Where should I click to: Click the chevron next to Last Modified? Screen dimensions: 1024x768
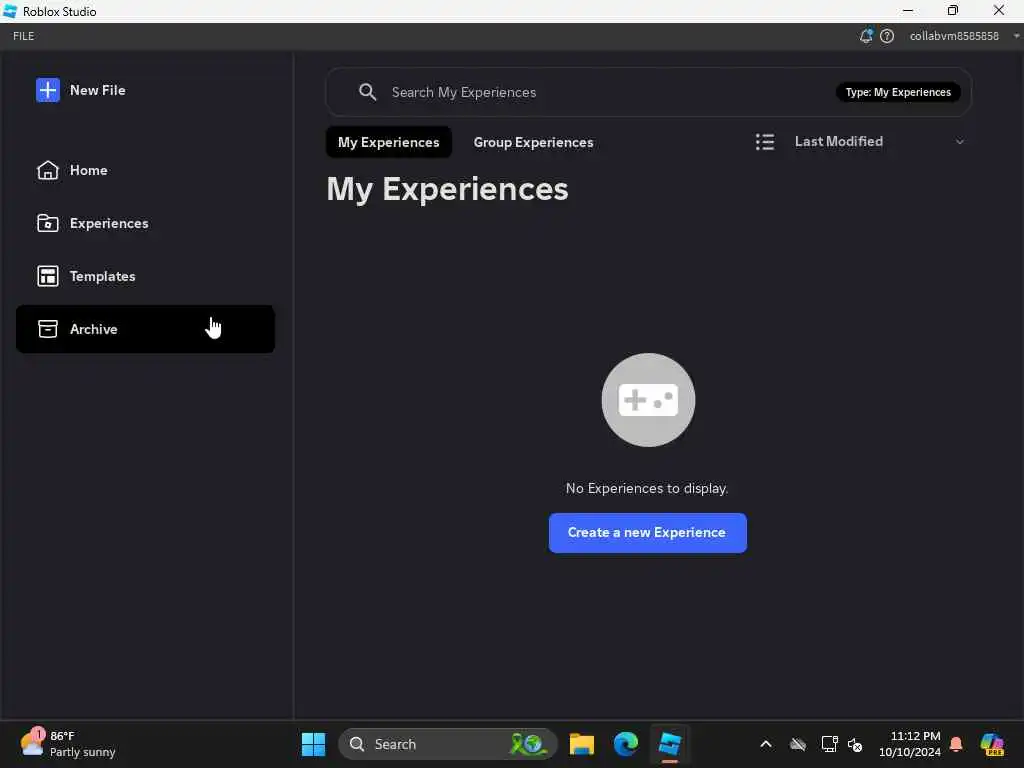click(x=959, y=142)
